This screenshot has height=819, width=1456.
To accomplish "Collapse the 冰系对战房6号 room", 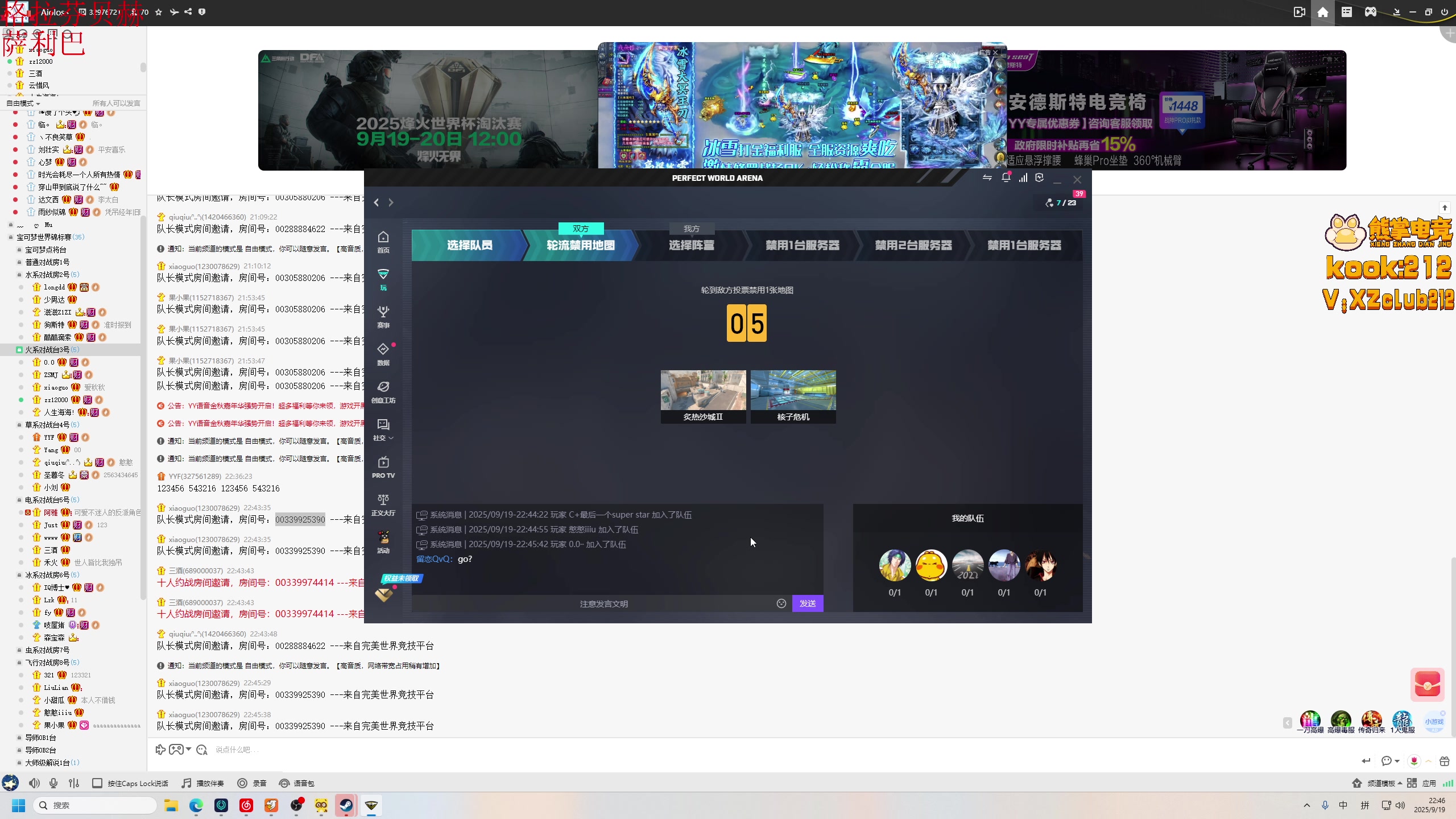I will pyautogui.click(x=19, y=575).
